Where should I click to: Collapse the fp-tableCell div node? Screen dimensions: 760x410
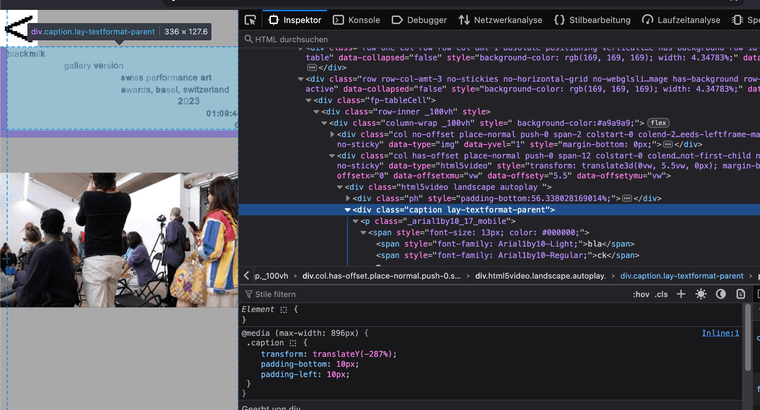(x=308, y=100)
